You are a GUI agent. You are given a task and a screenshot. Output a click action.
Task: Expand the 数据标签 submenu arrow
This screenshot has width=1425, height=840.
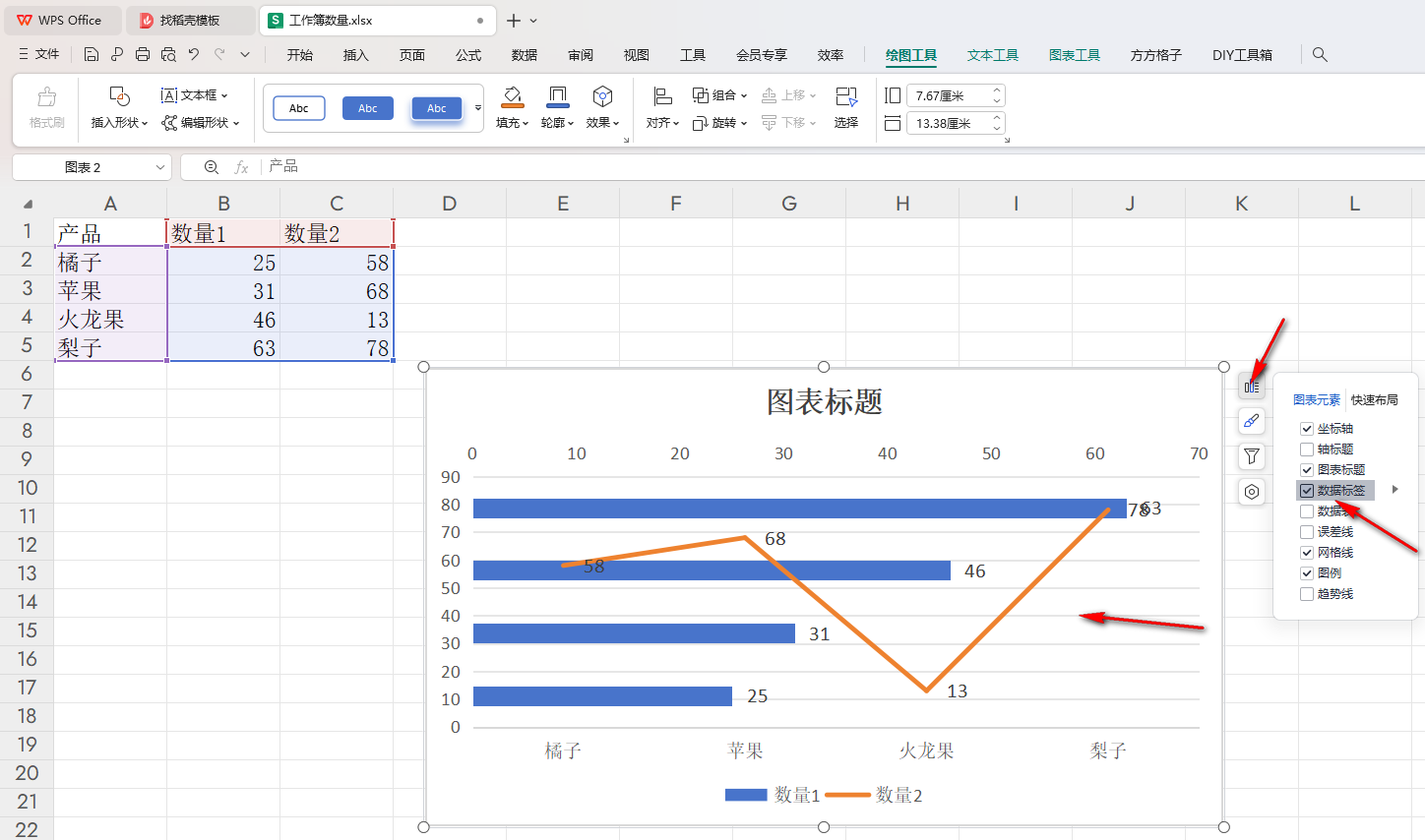tap(1394, 490)
